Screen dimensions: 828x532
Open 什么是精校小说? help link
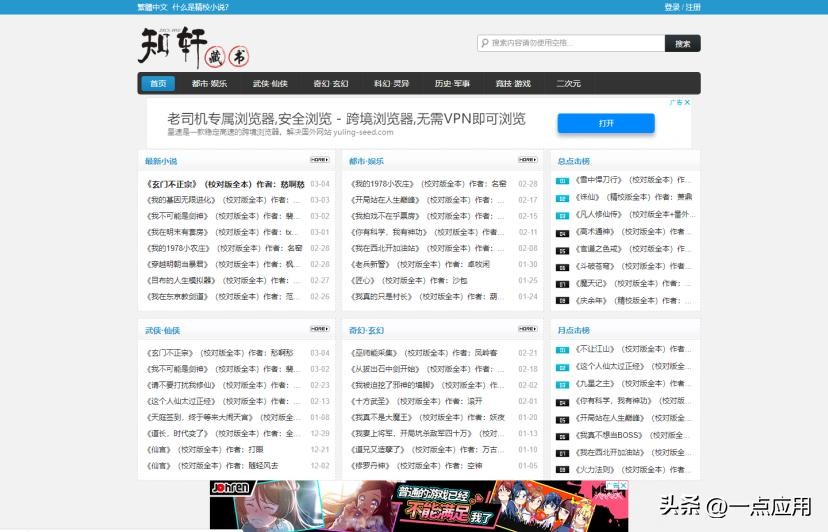pos(200,7)
